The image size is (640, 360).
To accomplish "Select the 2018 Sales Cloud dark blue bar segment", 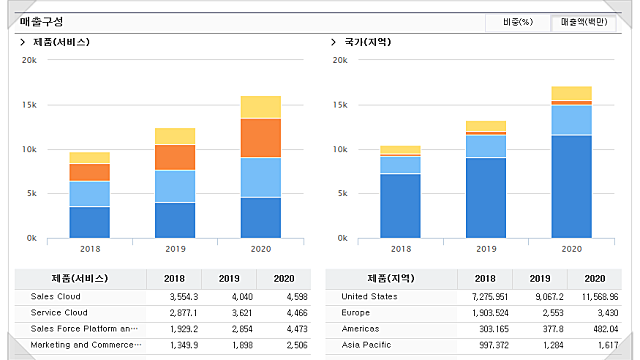I will coord(89,222).
